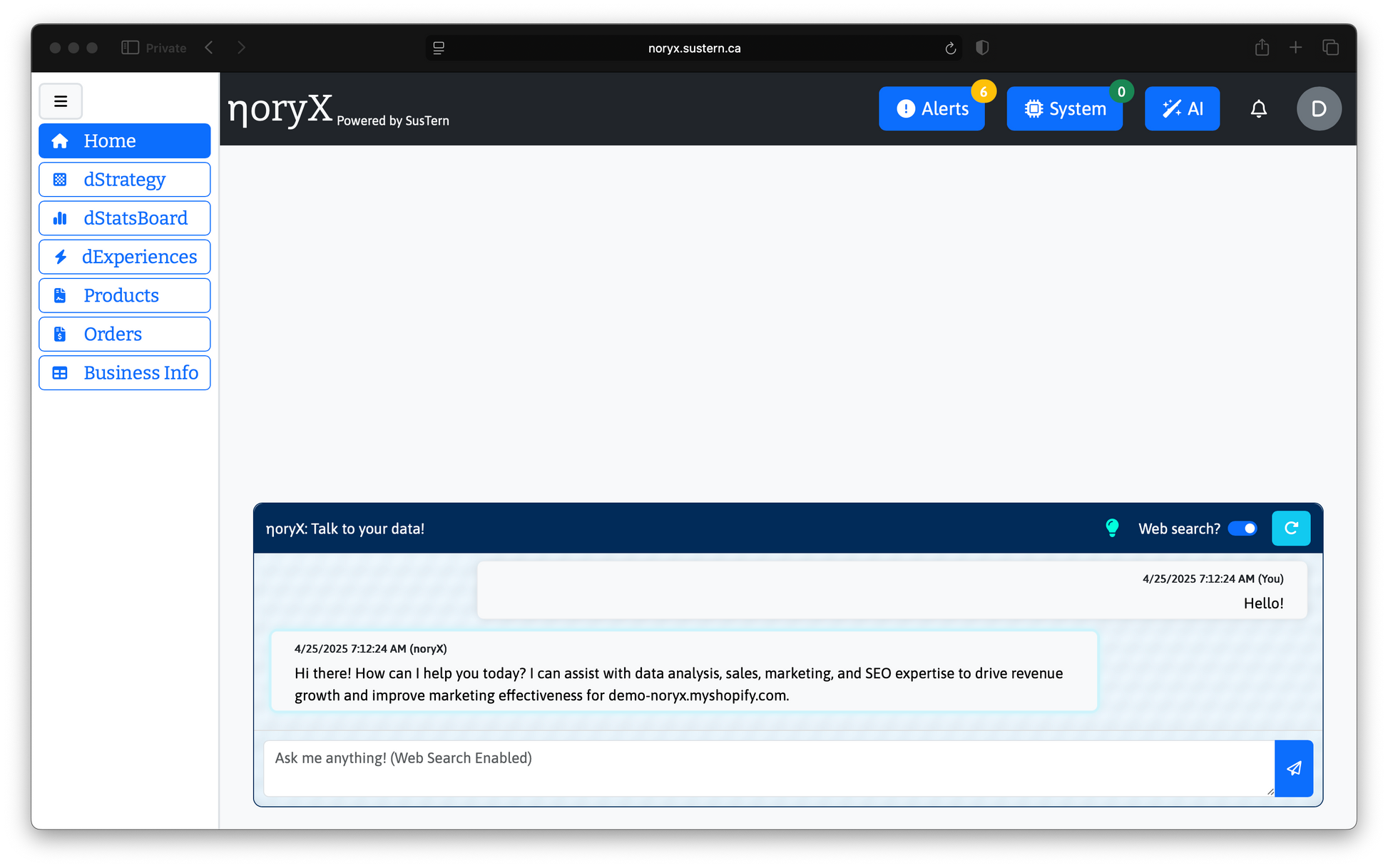
Task: Reset chat with the refresh button
Action: click(x=1291, y=529)
